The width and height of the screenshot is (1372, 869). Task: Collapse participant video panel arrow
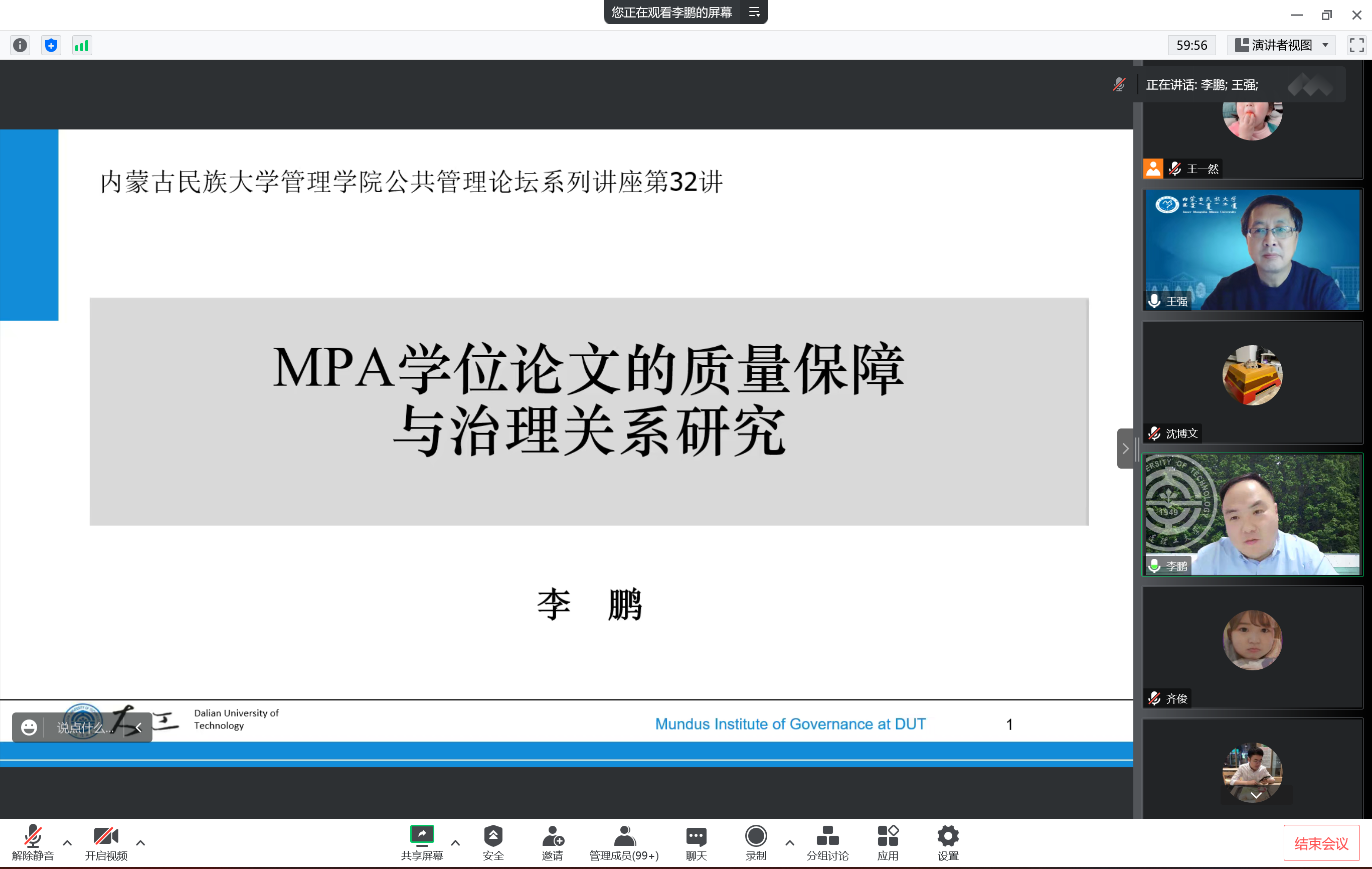pos(1125,449)
